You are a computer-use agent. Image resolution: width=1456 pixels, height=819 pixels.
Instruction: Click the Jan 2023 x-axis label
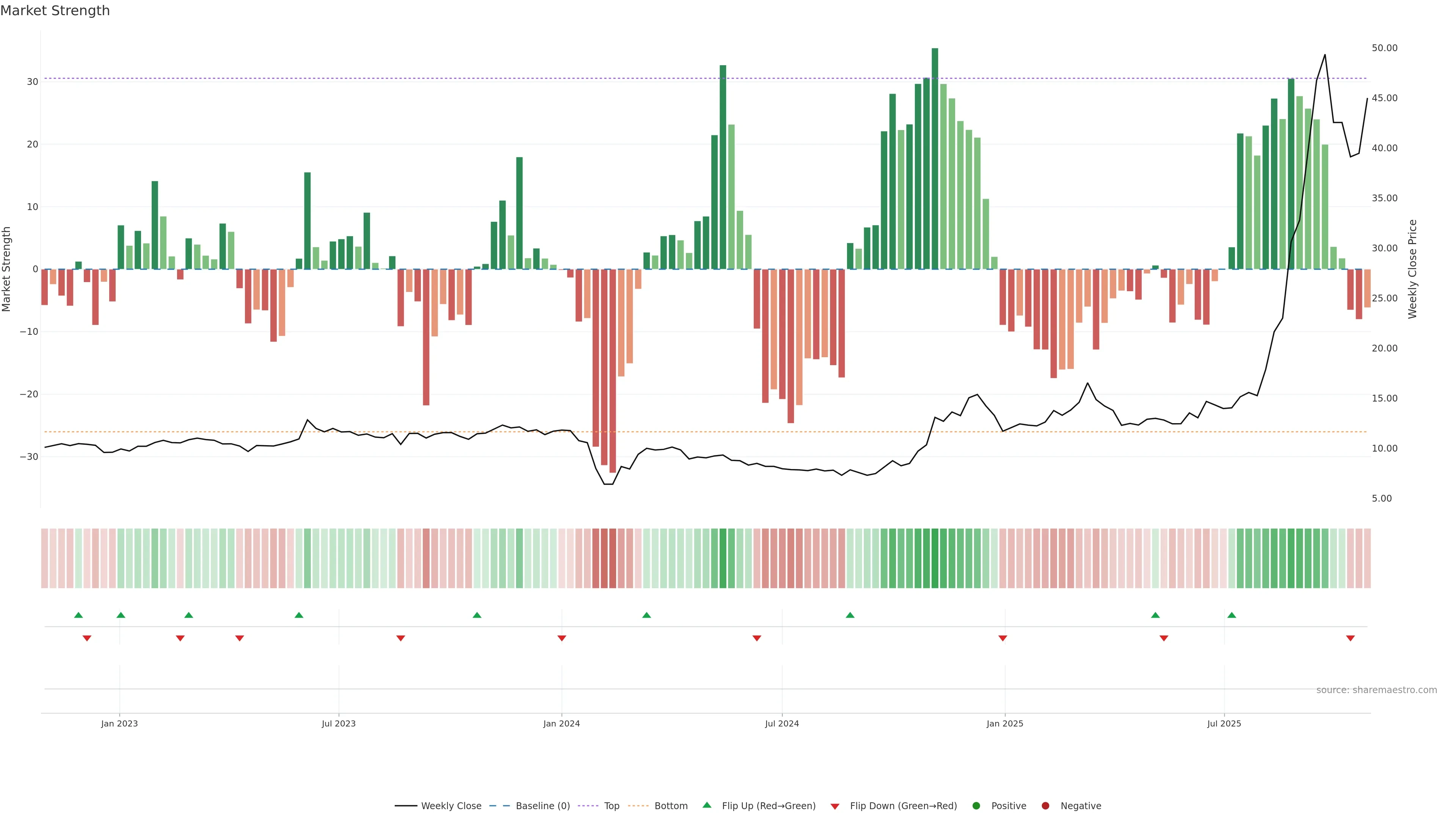tap(119, 723)
